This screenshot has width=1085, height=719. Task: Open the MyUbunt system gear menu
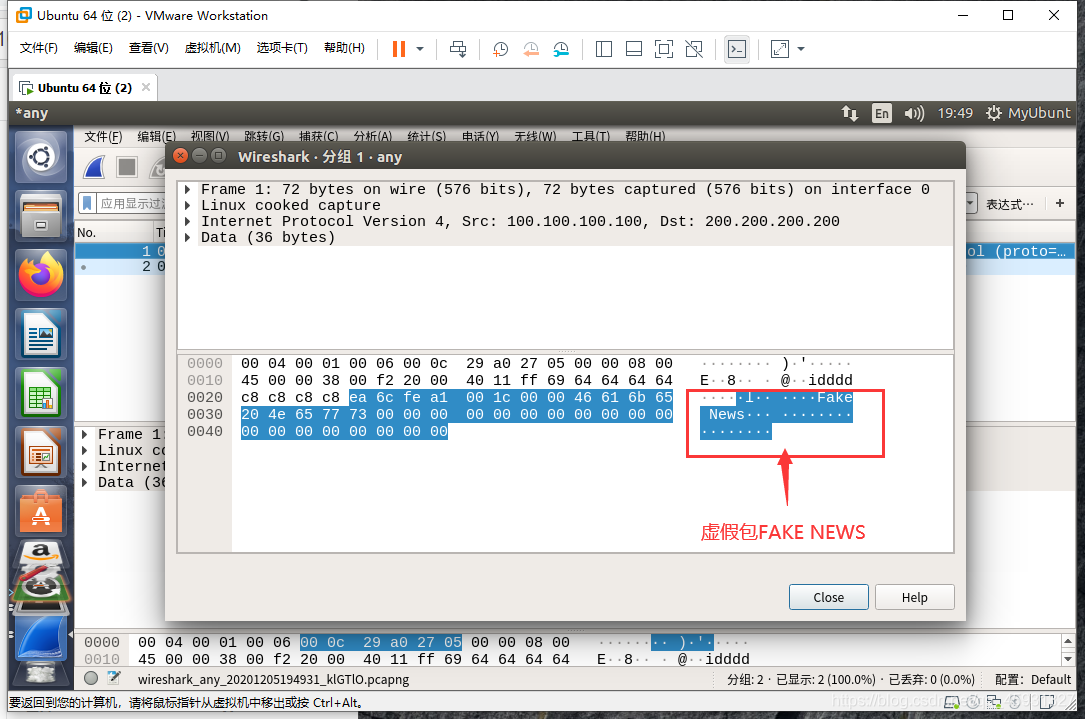click(1028, 113)
